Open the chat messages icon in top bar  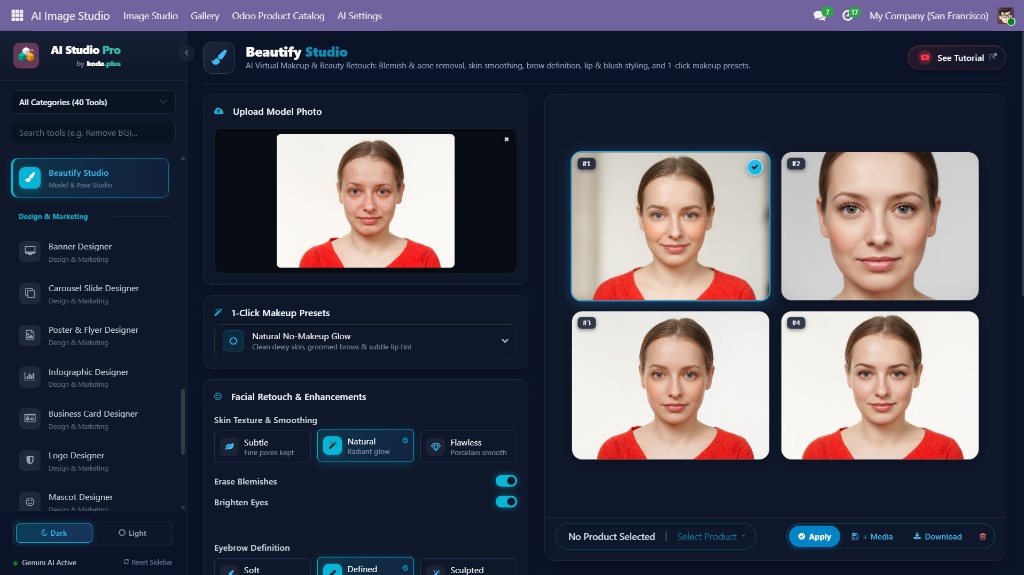click(x=820, y=15)
